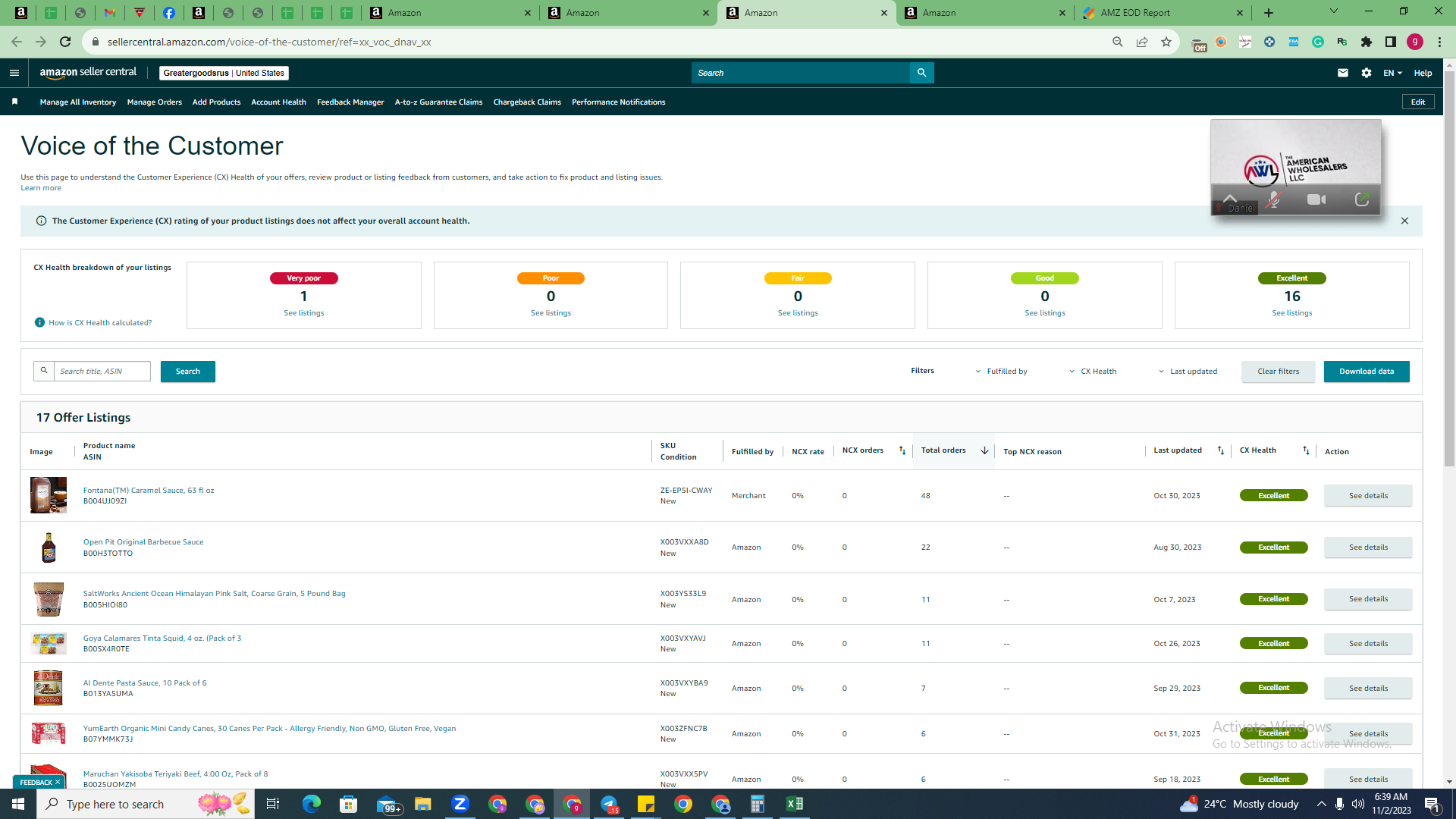Open the messages envelope icon
Image resolution: width=1456 pixels, height=819 pixels.
[1342, 73]
